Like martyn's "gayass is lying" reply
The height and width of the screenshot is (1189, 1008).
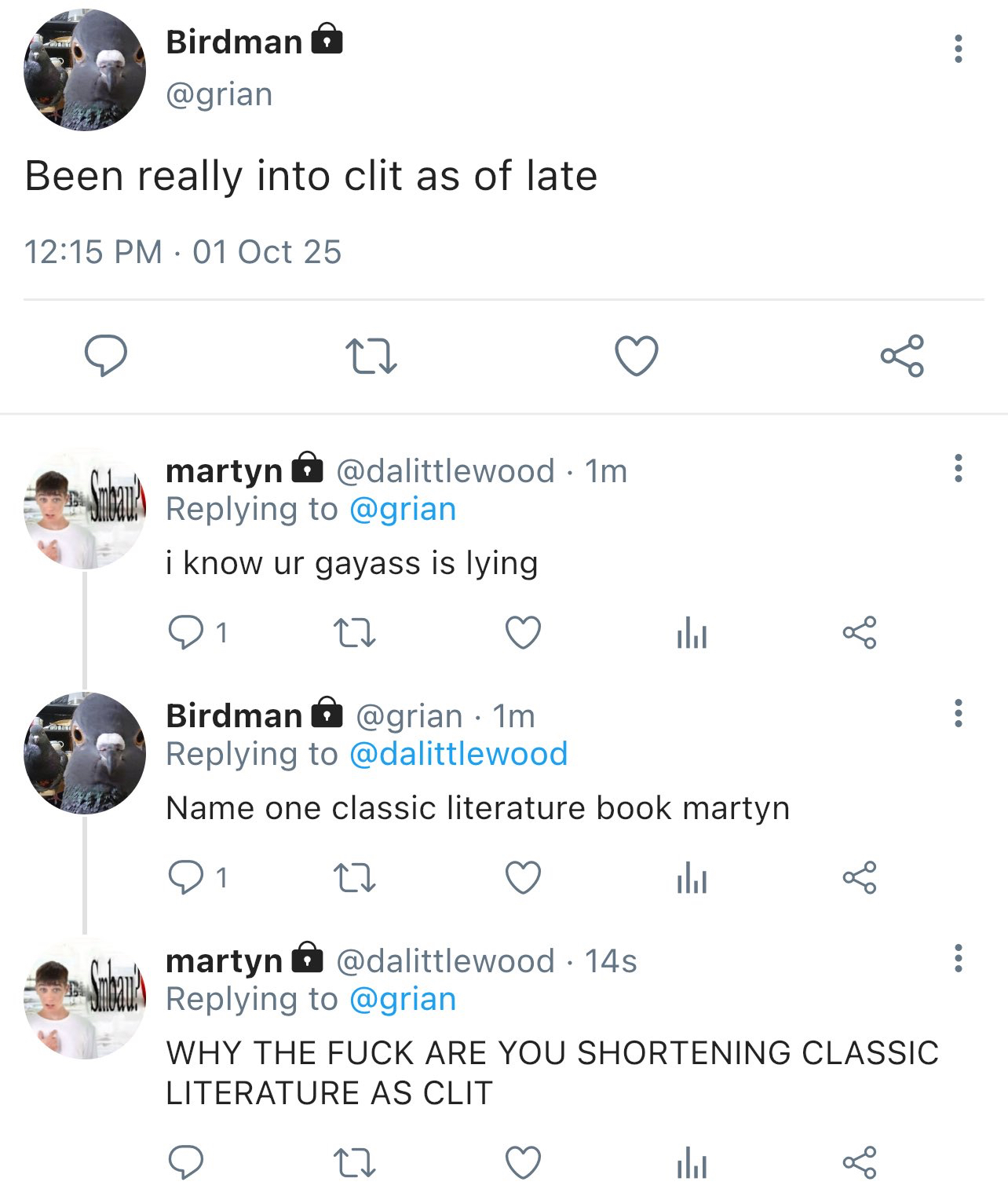(523, 633)
